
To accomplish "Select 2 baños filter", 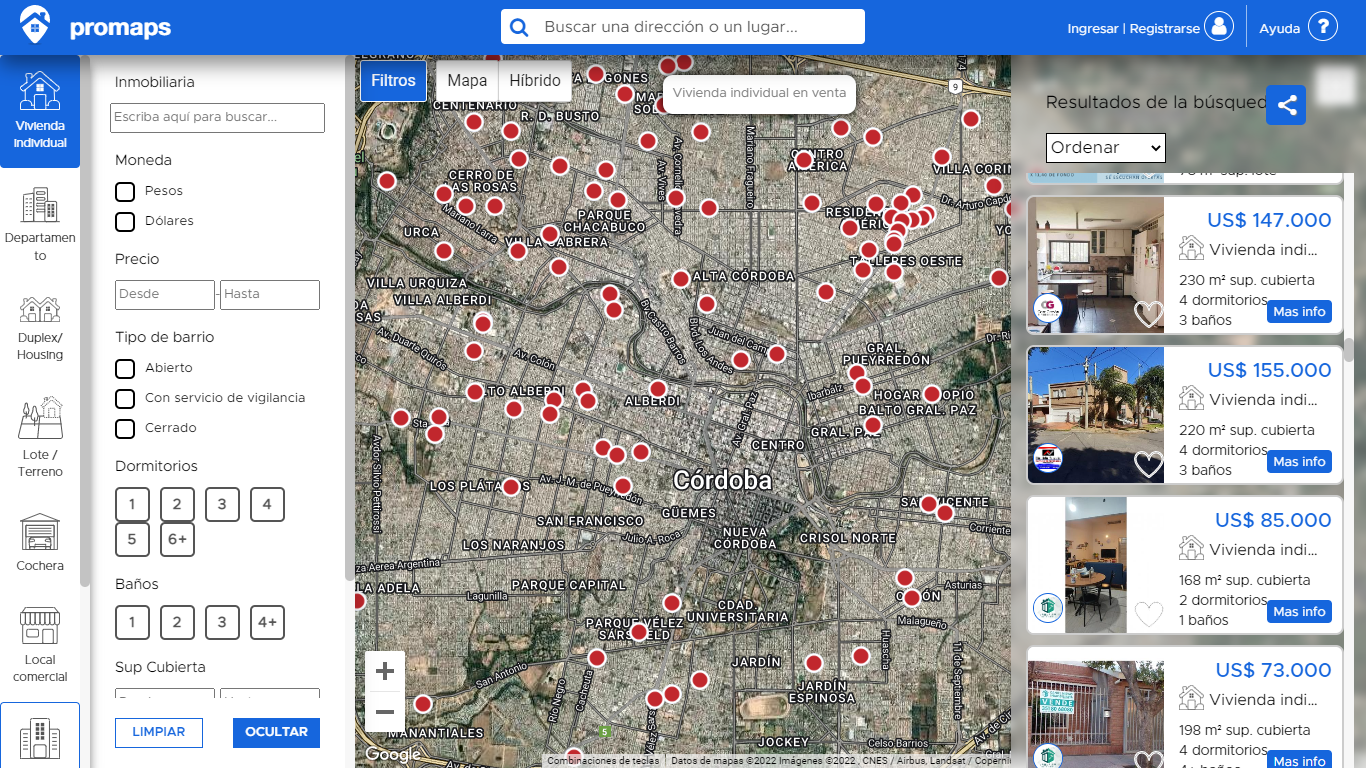I will tap(177, 622).
